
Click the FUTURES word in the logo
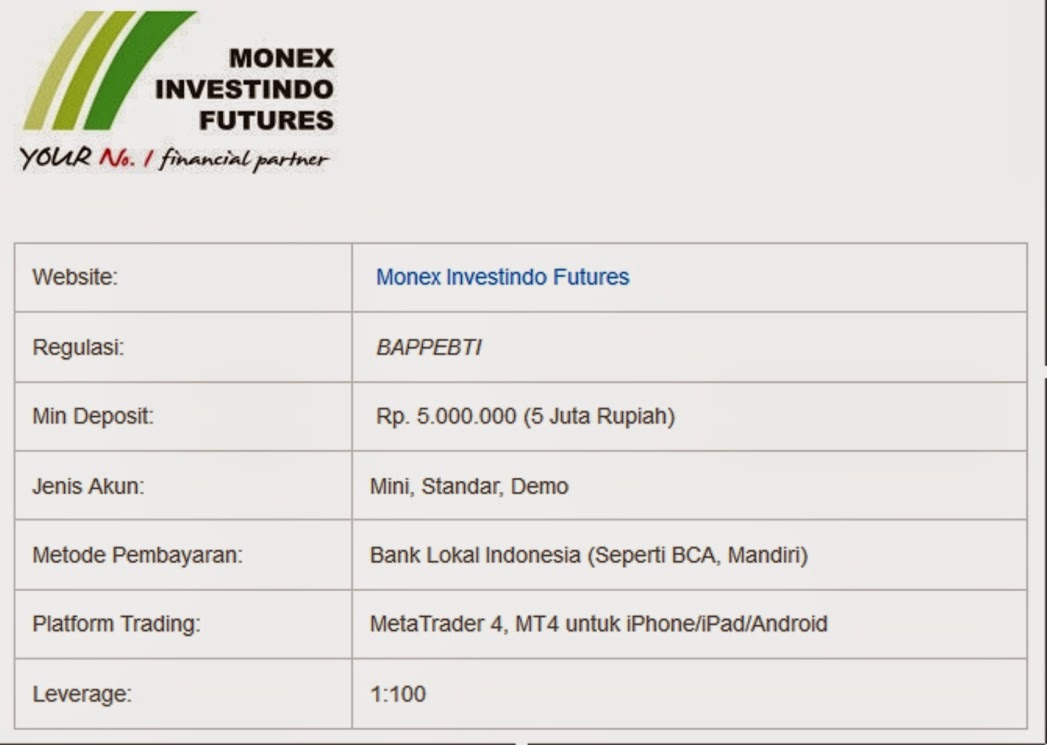(266, 120)
